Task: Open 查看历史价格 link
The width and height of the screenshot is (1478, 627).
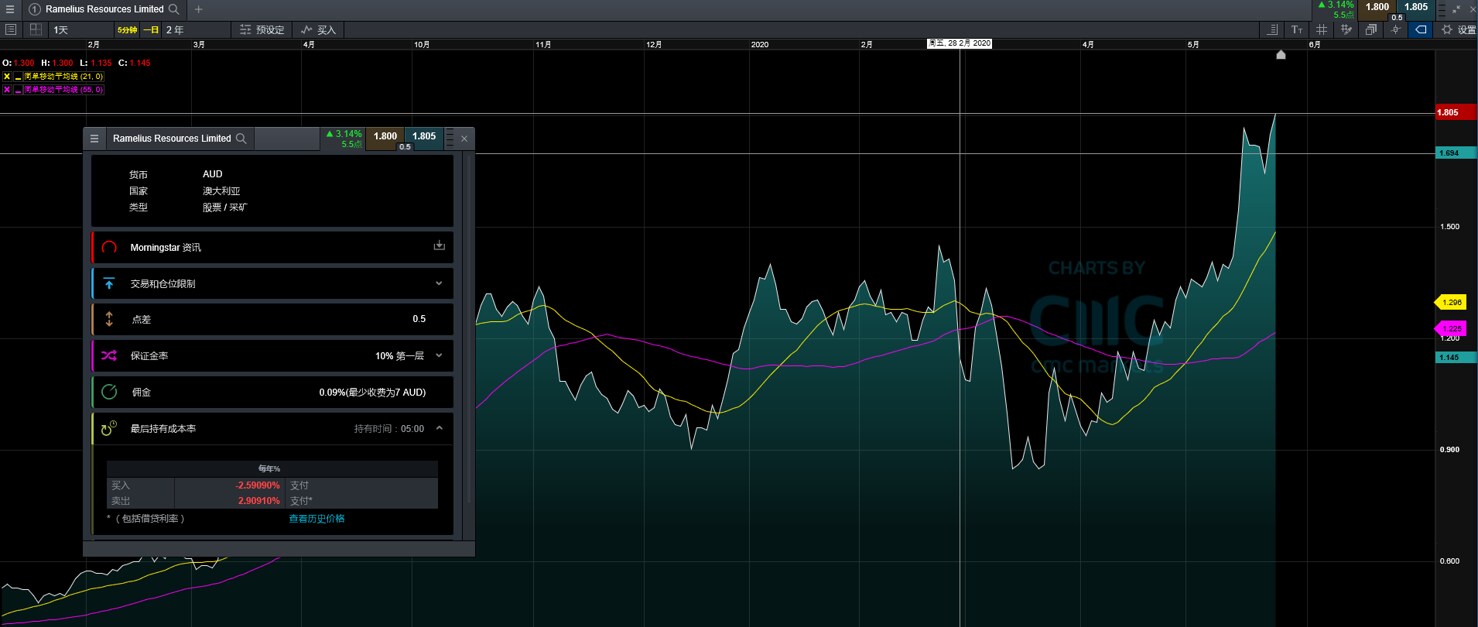Action: [x=317, y=519]
